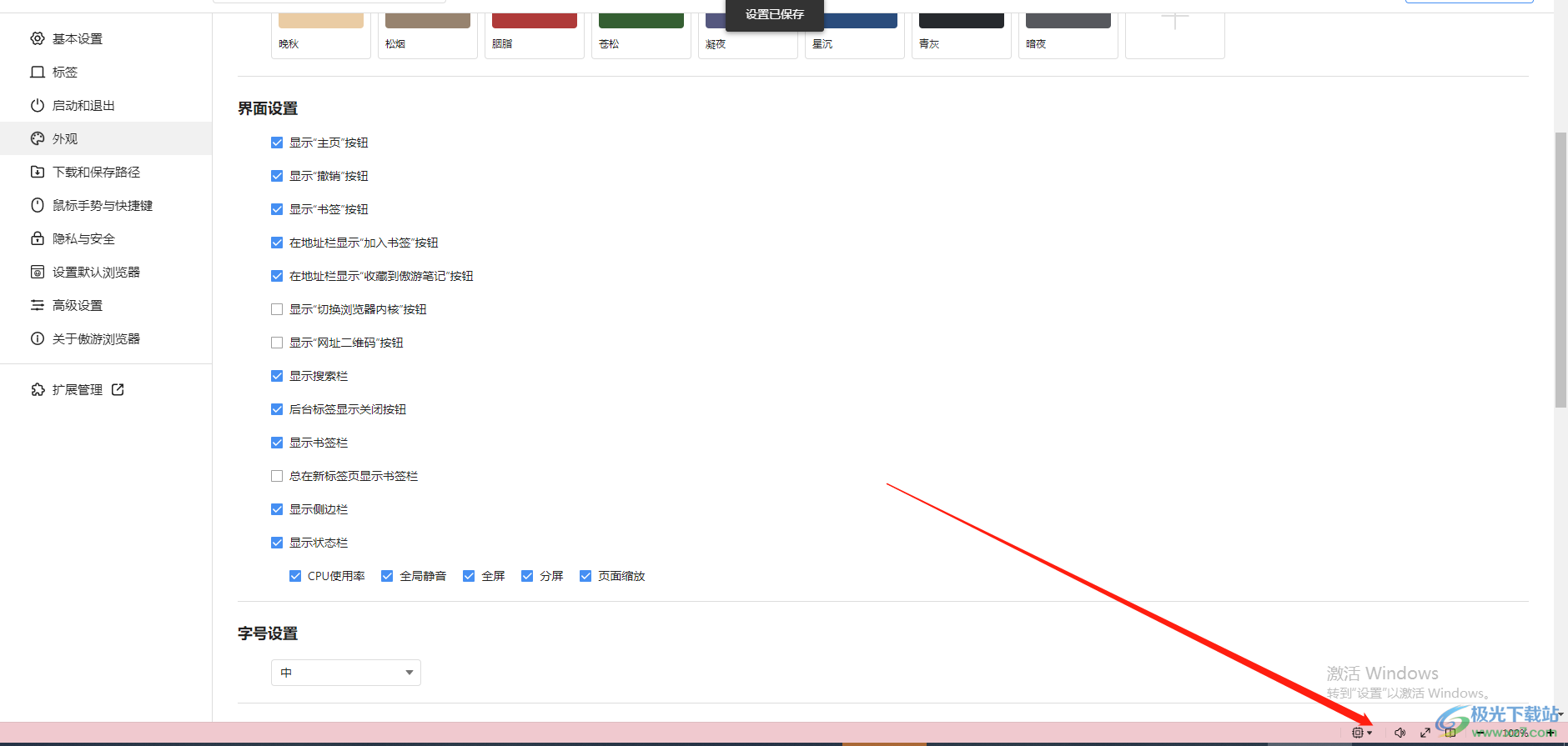1568x746 pixels.
Task: Click the 基本设置 gear icon
Action: (x=38, y=38)
